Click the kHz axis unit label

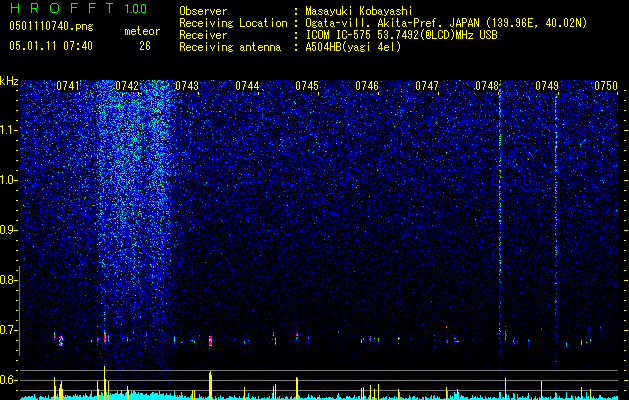pos(9,81)
